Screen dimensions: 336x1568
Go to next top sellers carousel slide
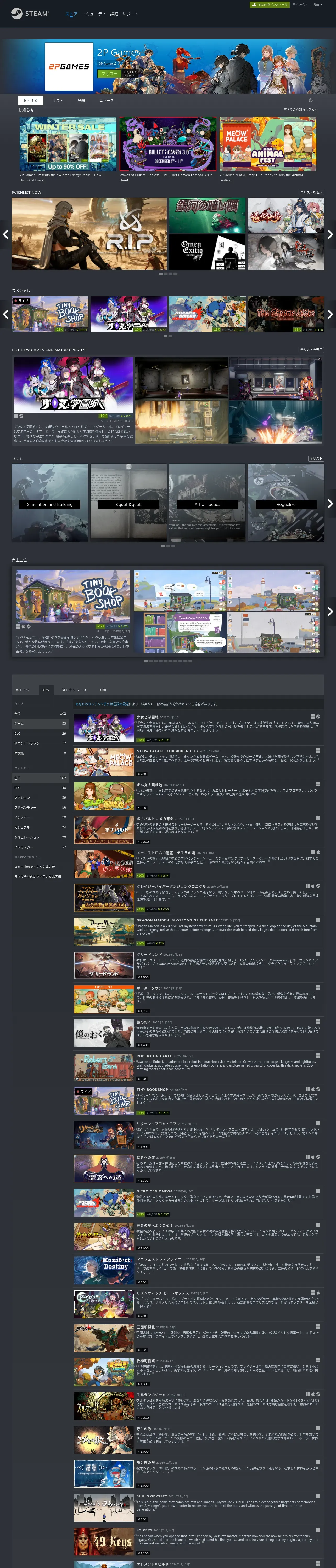point(330,612)
